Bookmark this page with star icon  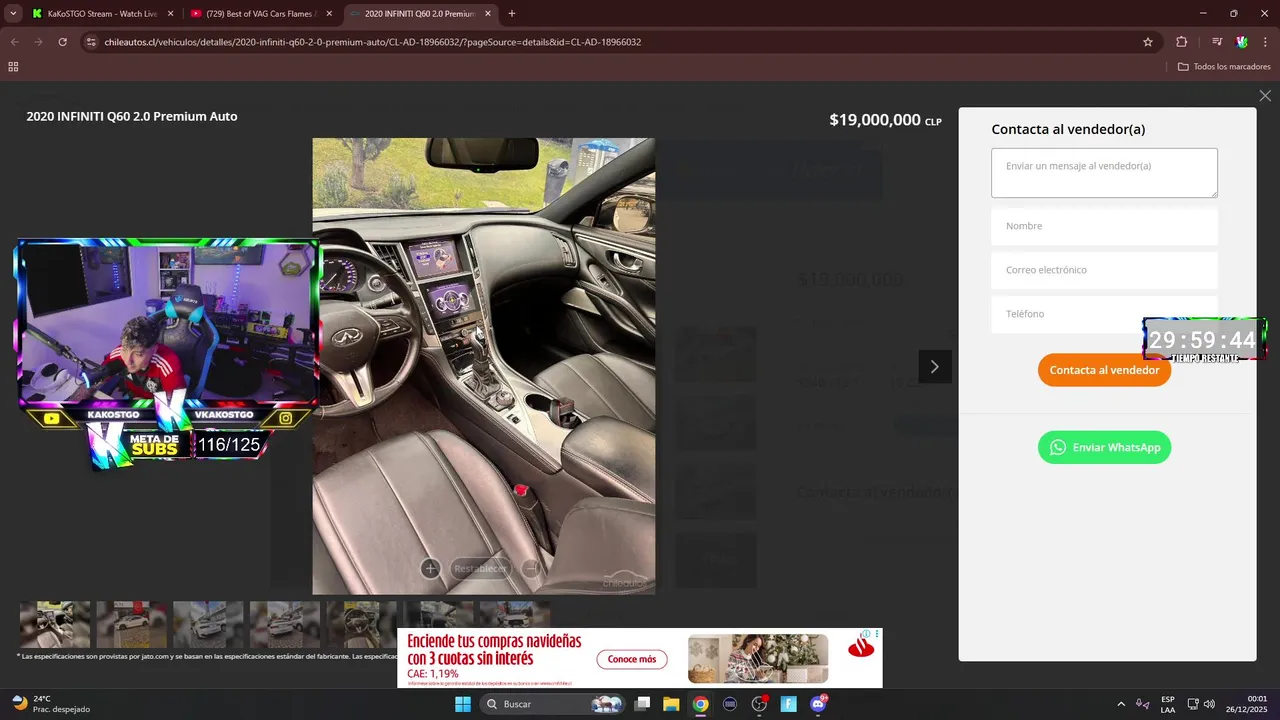(x=1148, y=42)
